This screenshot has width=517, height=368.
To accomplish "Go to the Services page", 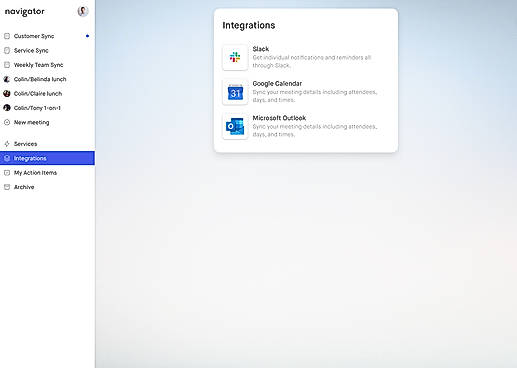I will click(x=47, y=144).
